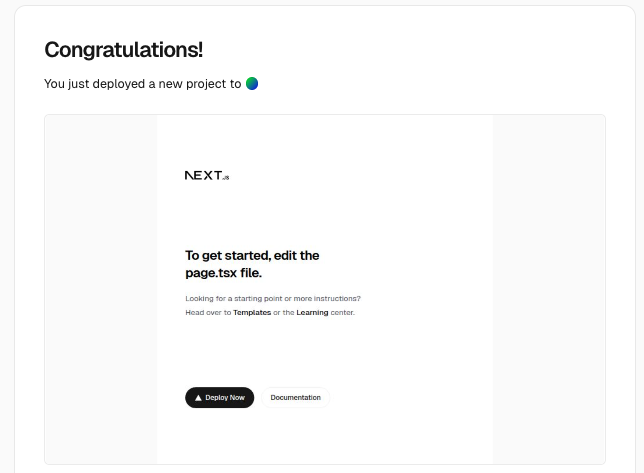Screen dimensions: 644x473
Task: Click the word "center." after Learning
Action: [x=343, y=313]
